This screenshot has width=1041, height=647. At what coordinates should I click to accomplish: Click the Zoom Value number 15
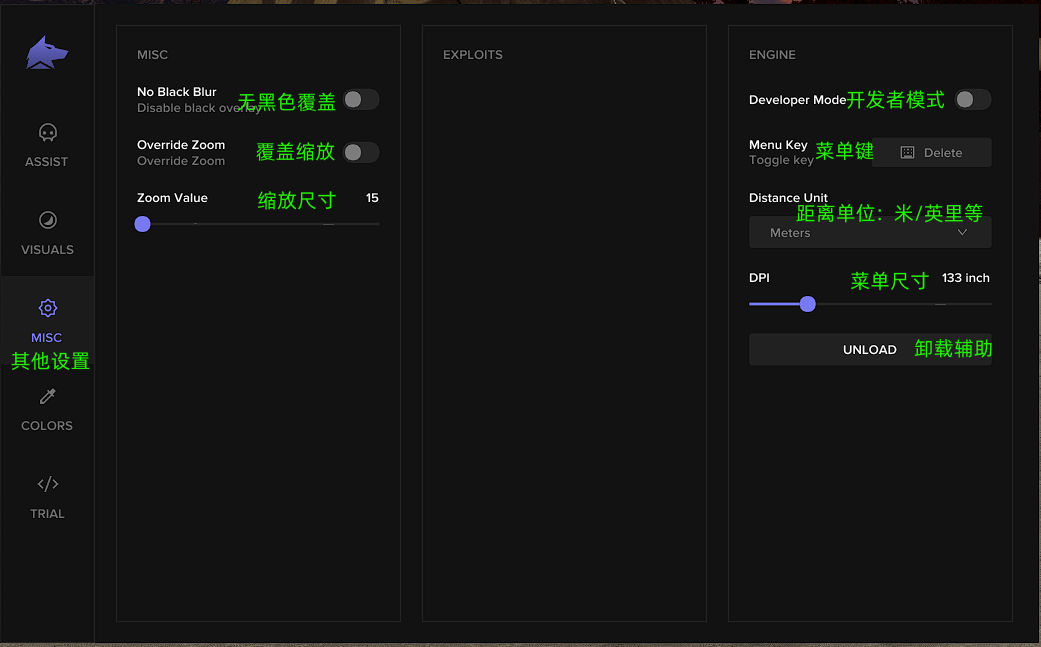click(x=372, y=198)
